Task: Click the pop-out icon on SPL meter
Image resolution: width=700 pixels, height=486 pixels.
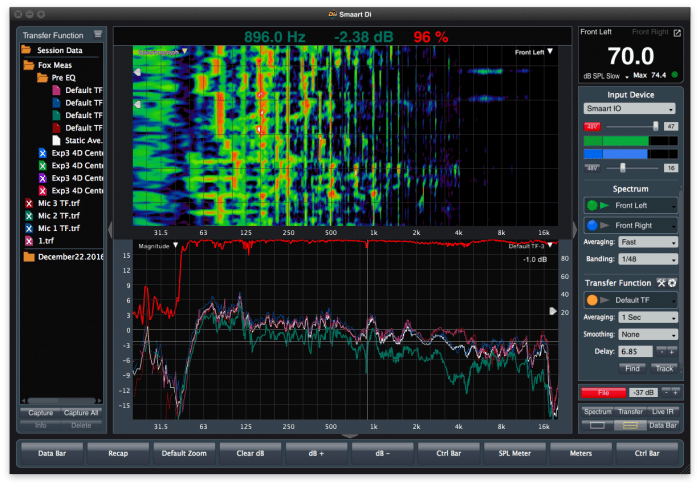Action: [676, 34]
